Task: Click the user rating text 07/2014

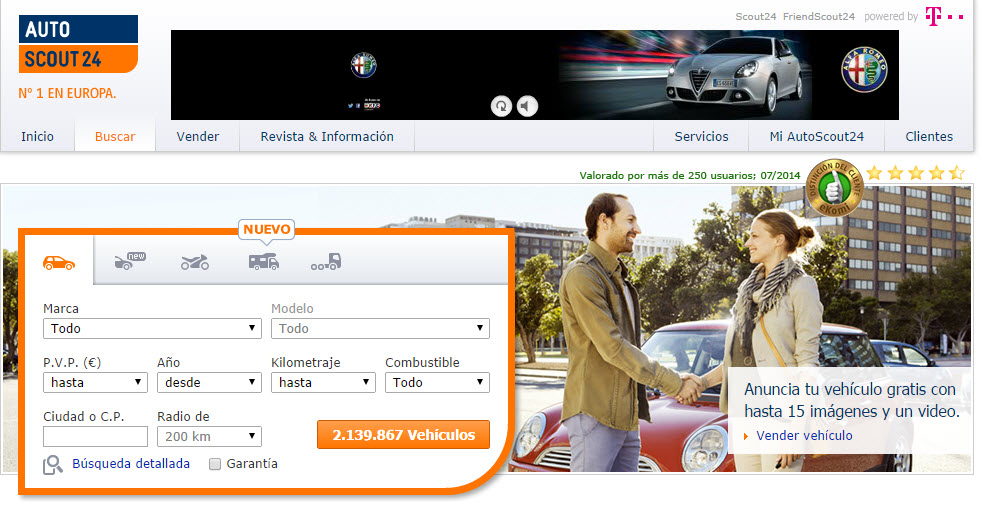Action: coord(689,176)
